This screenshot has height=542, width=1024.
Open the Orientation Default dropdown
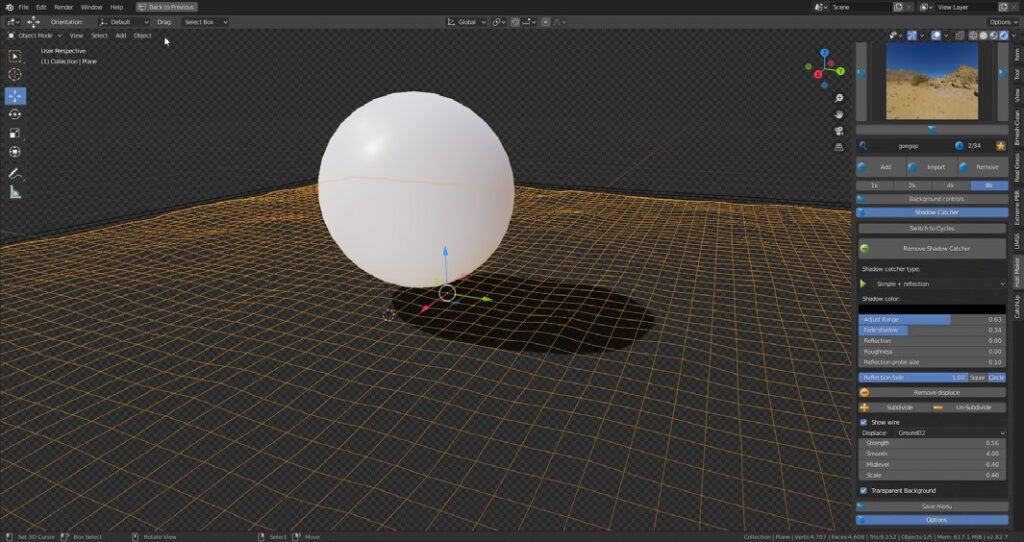124,22
